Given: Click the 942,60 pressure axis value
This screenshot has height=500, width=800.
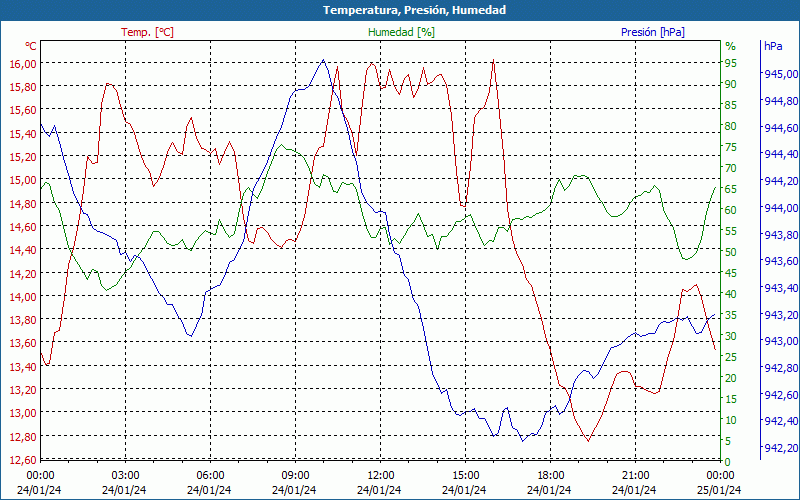Looking at the screenshot, I should pyautogui.click(x=781, y=395).
